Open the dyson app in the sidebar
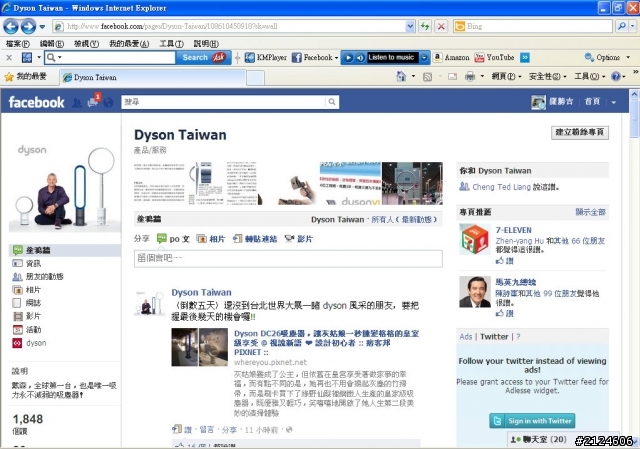 [x=29, y=343]
